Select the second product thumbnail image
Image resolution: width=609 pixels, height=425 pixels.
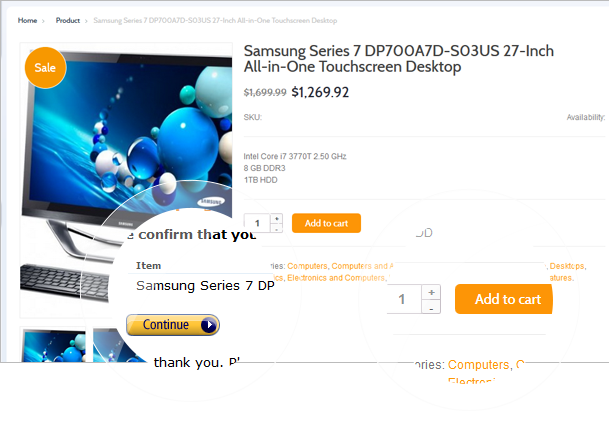tap(117, 345)
